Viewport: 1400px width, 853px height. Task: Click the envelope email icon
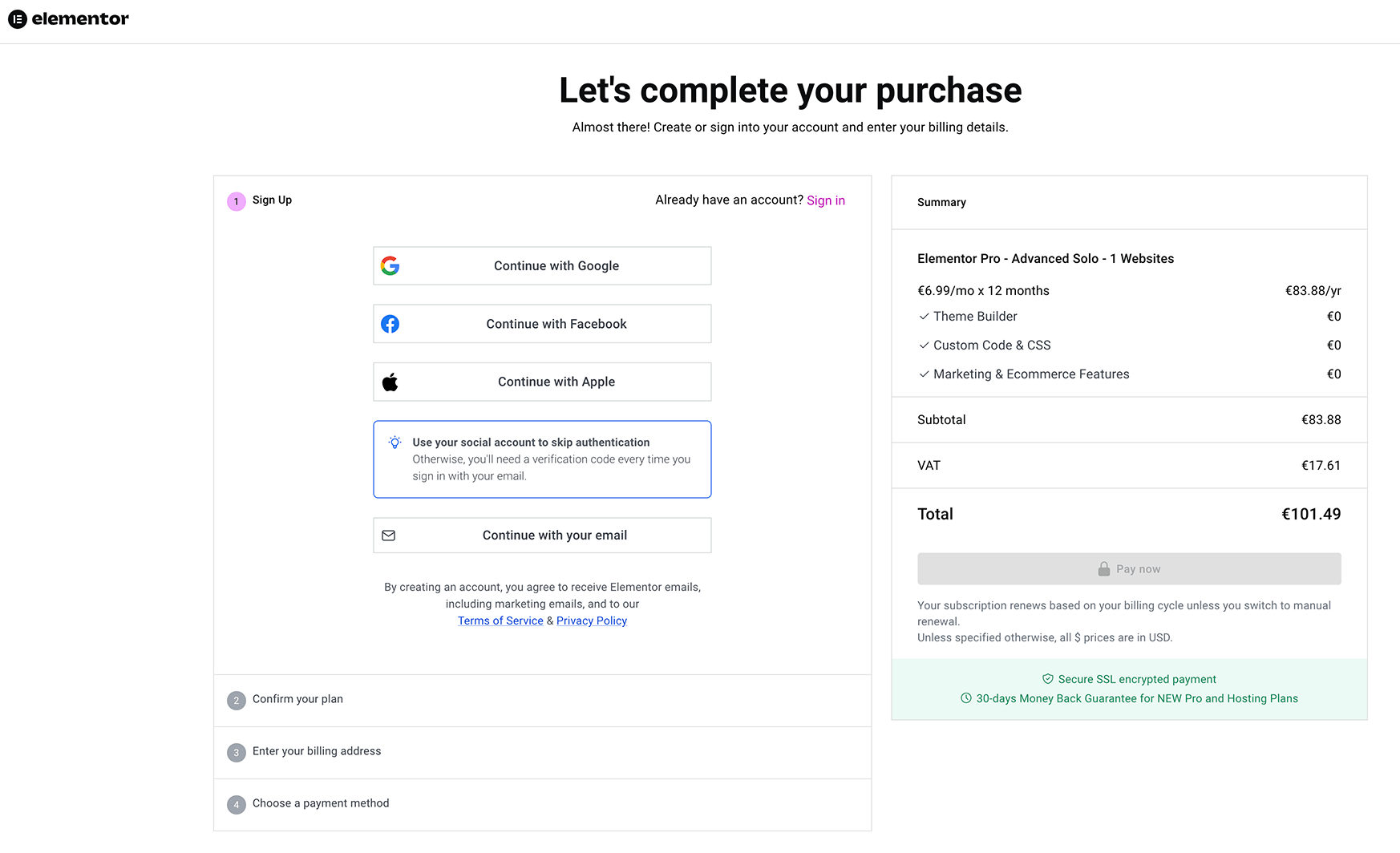(389, 536)
